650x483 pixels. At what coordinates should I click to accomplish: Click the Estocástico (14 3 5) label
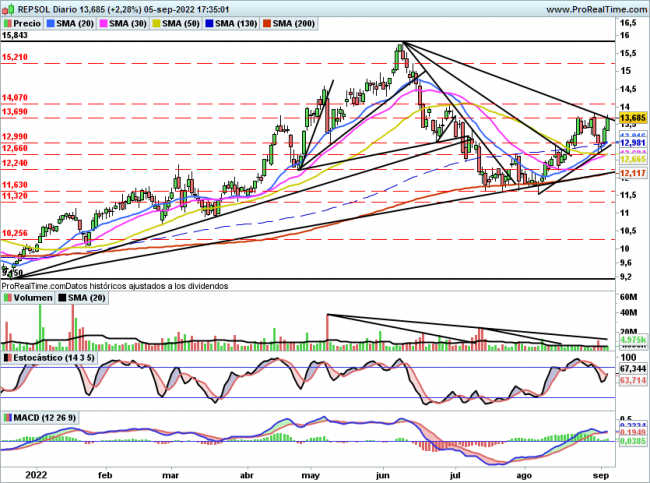point(54,357)
